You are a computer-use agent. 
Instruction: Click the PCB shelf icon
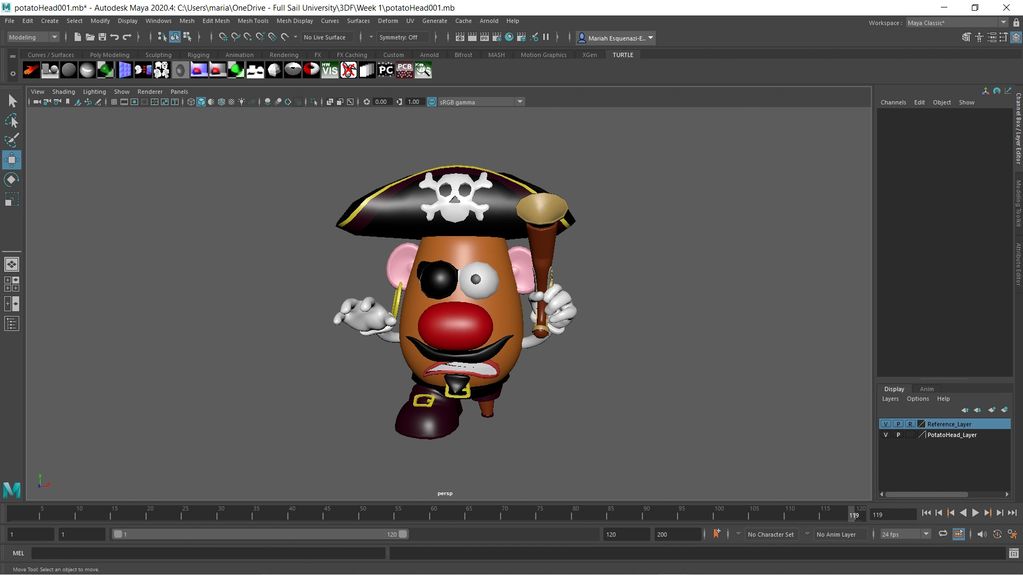(405, 70)
